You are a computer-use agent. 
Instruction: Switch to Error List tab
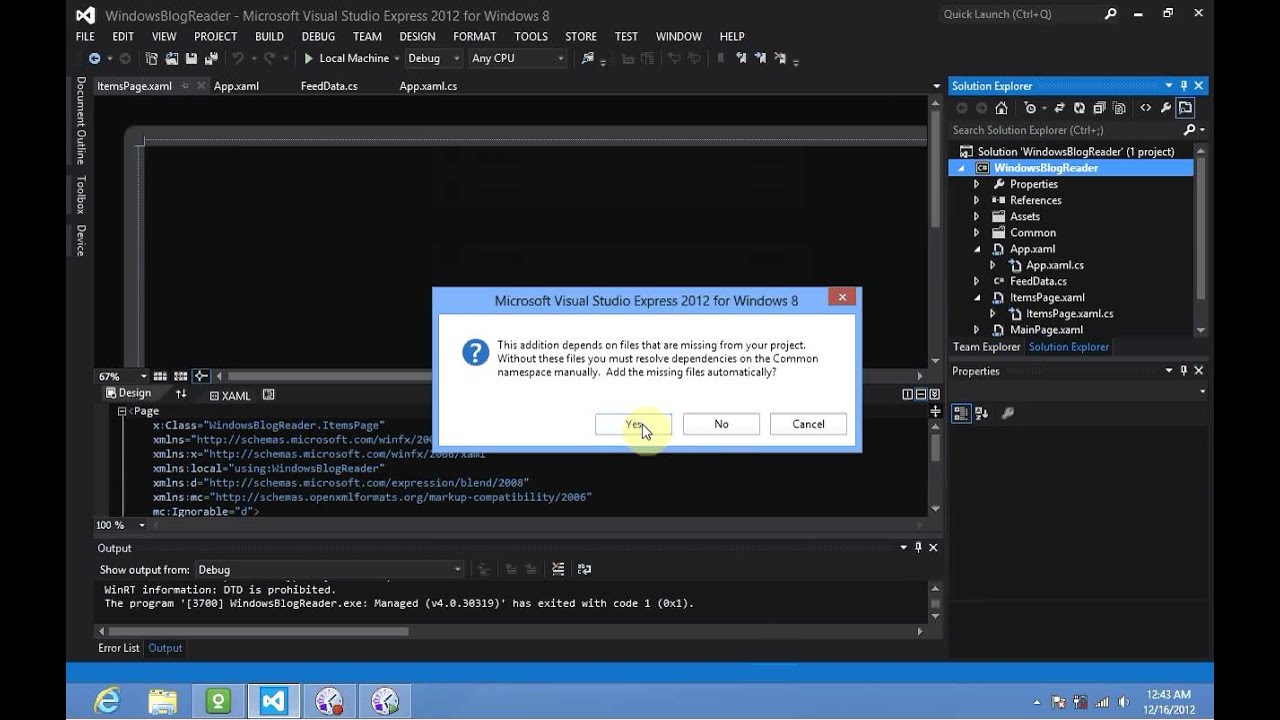coord(119,648)
